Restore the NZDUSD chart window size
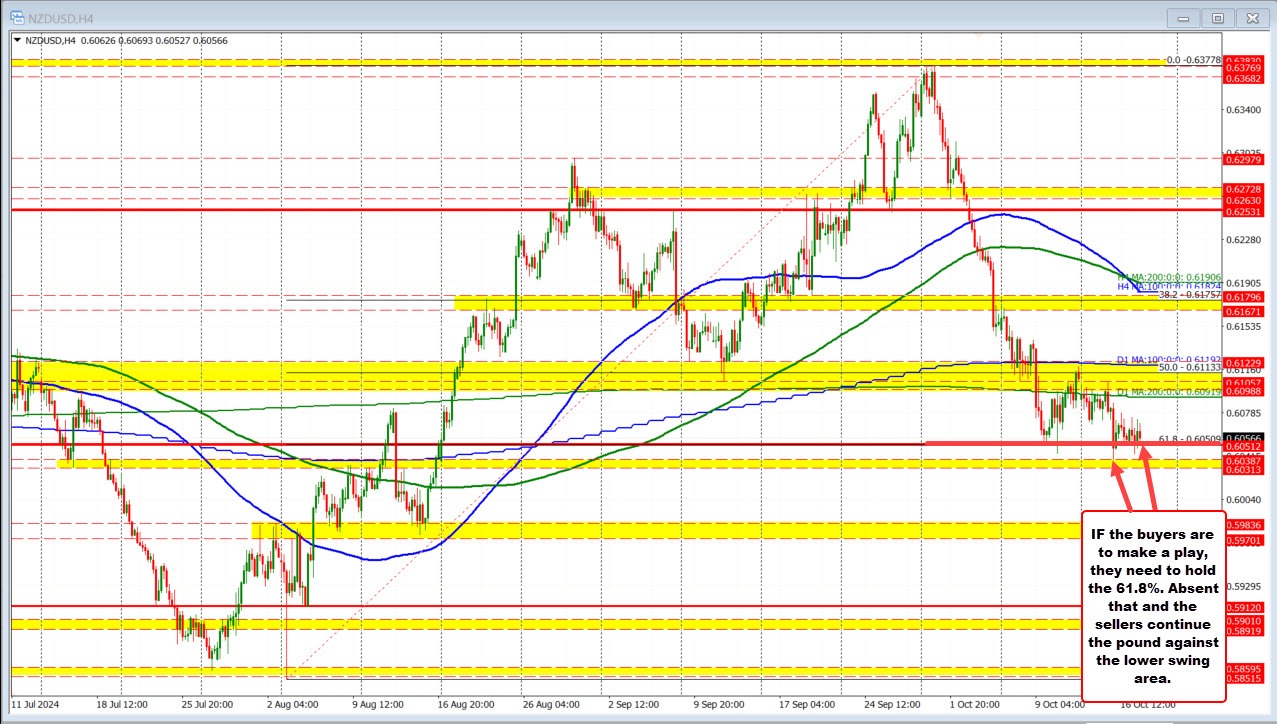 point(1217,17)
